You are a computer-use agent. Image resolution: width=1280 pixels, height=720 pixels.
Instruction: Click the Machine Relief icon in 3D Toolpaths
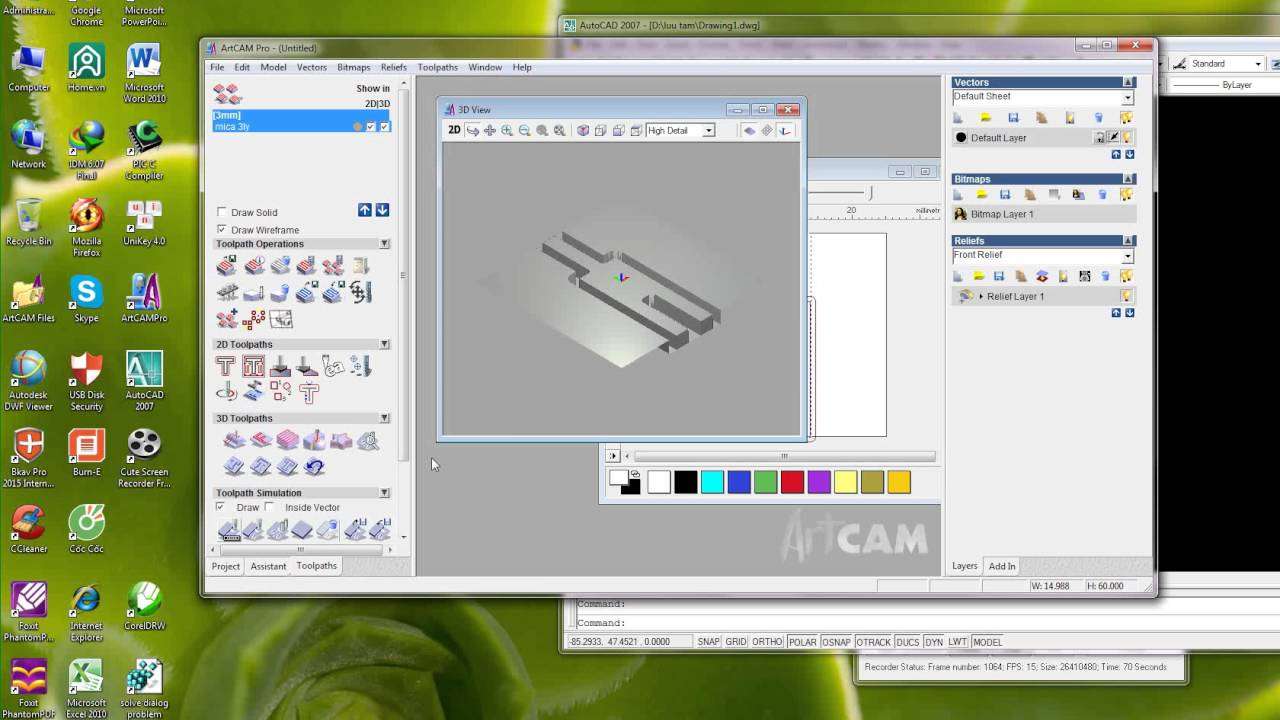pos(234,439)
